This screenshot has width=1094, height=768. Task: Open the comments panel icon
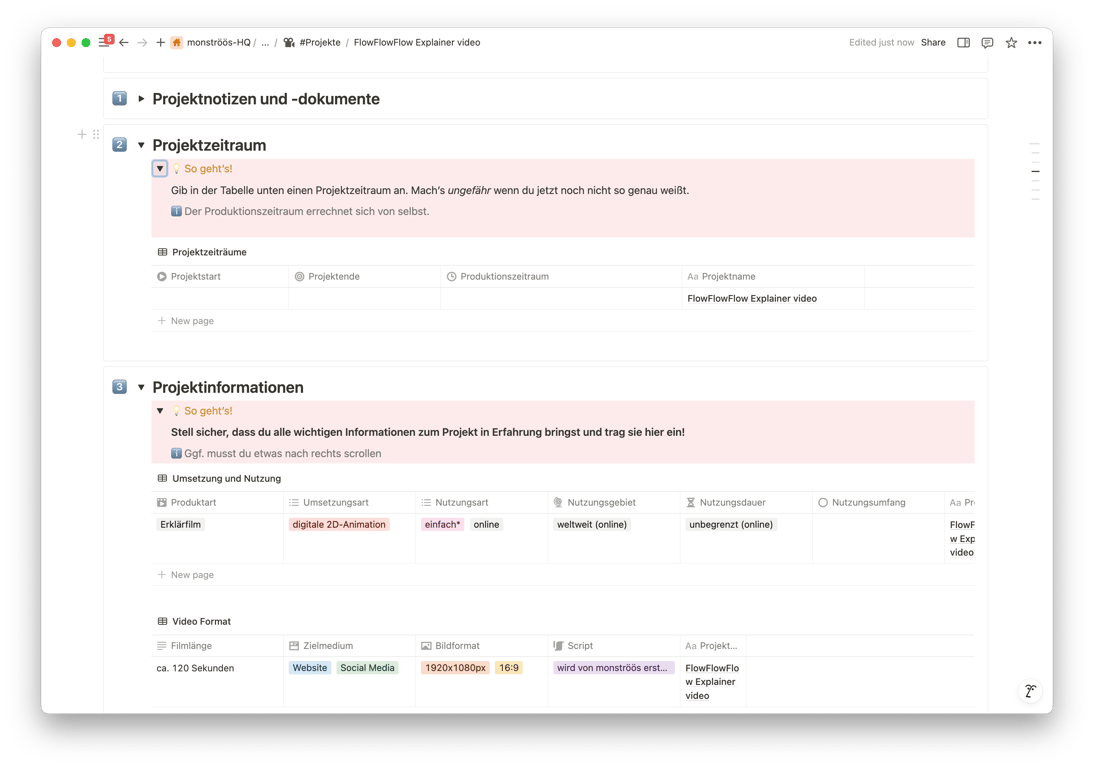coord(987,43)
